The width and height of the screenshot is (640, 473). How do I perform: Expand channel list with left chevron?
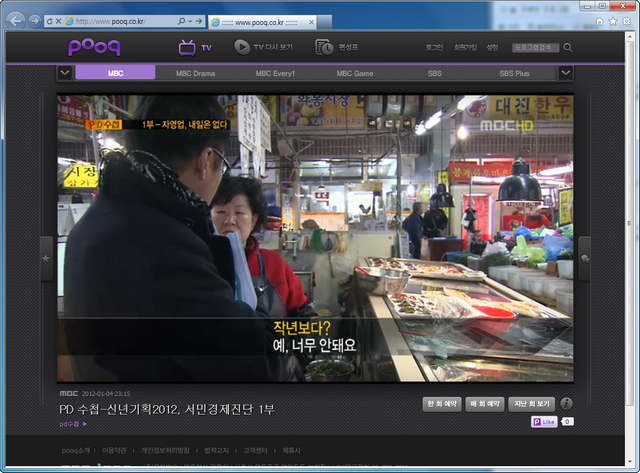click(64, 73)
